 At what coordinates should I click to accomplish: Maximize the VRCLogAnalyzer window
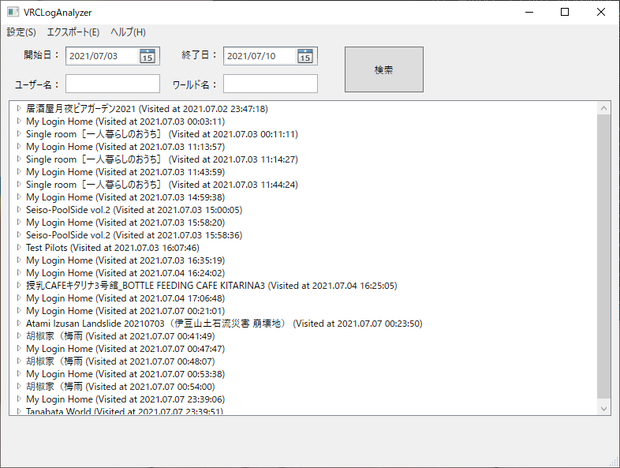click(565, 12)
